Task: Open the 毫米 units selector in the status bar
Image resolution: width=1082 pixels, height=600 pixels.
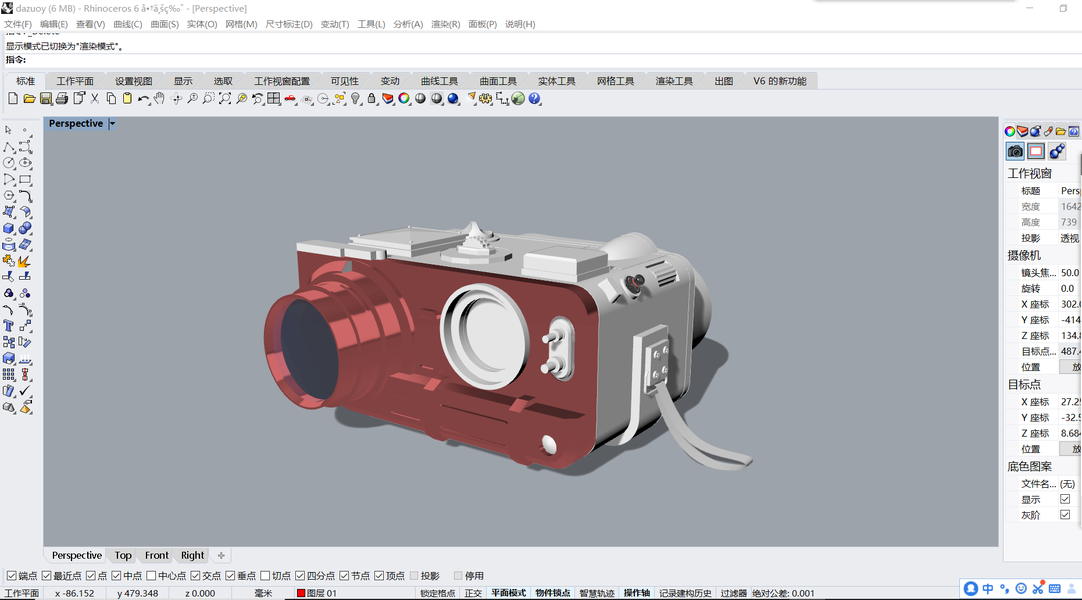Action: pyautogui.click(x=264, y=593)
